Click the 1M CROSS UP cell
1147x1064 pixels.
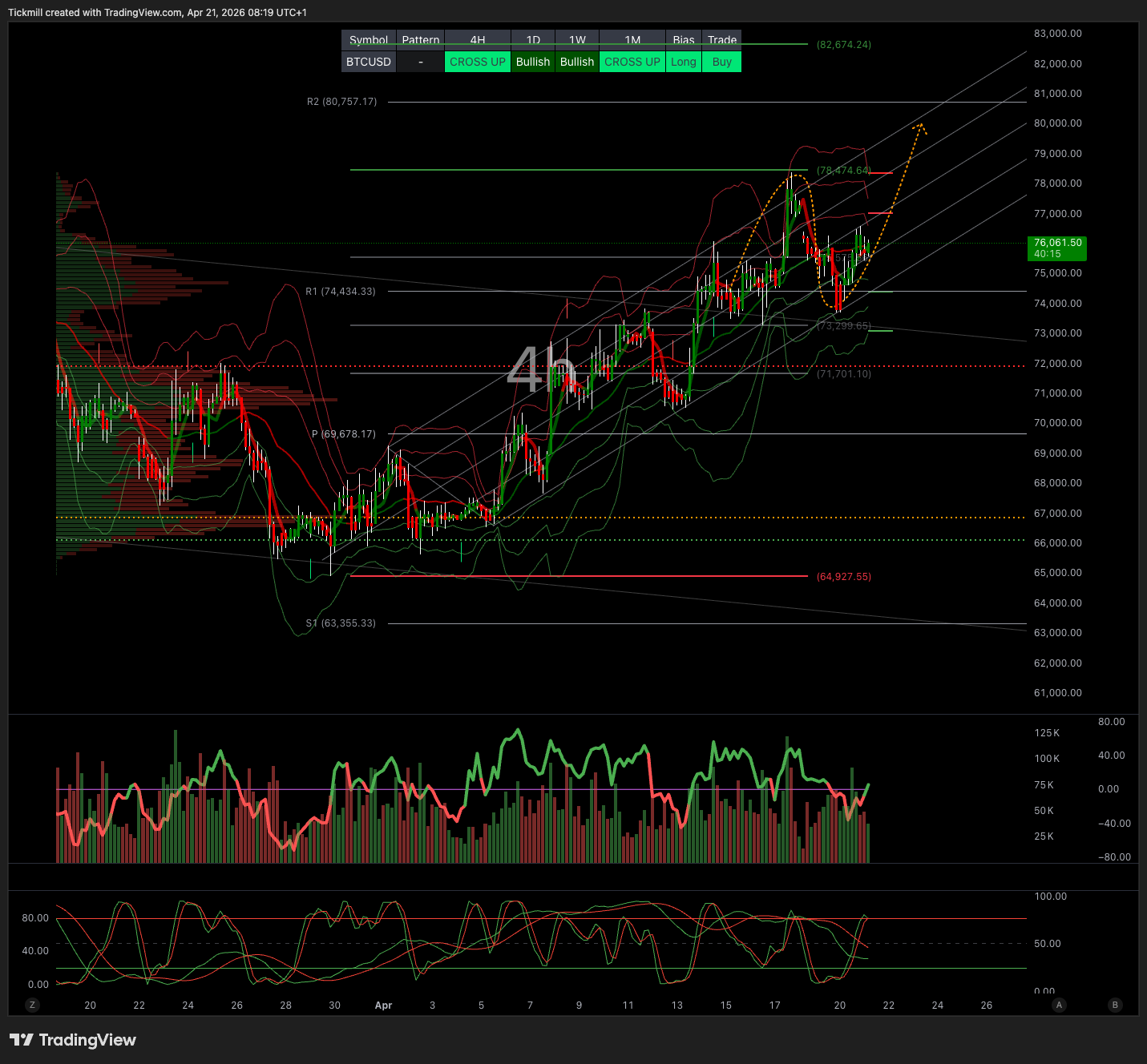coord(632,62)
